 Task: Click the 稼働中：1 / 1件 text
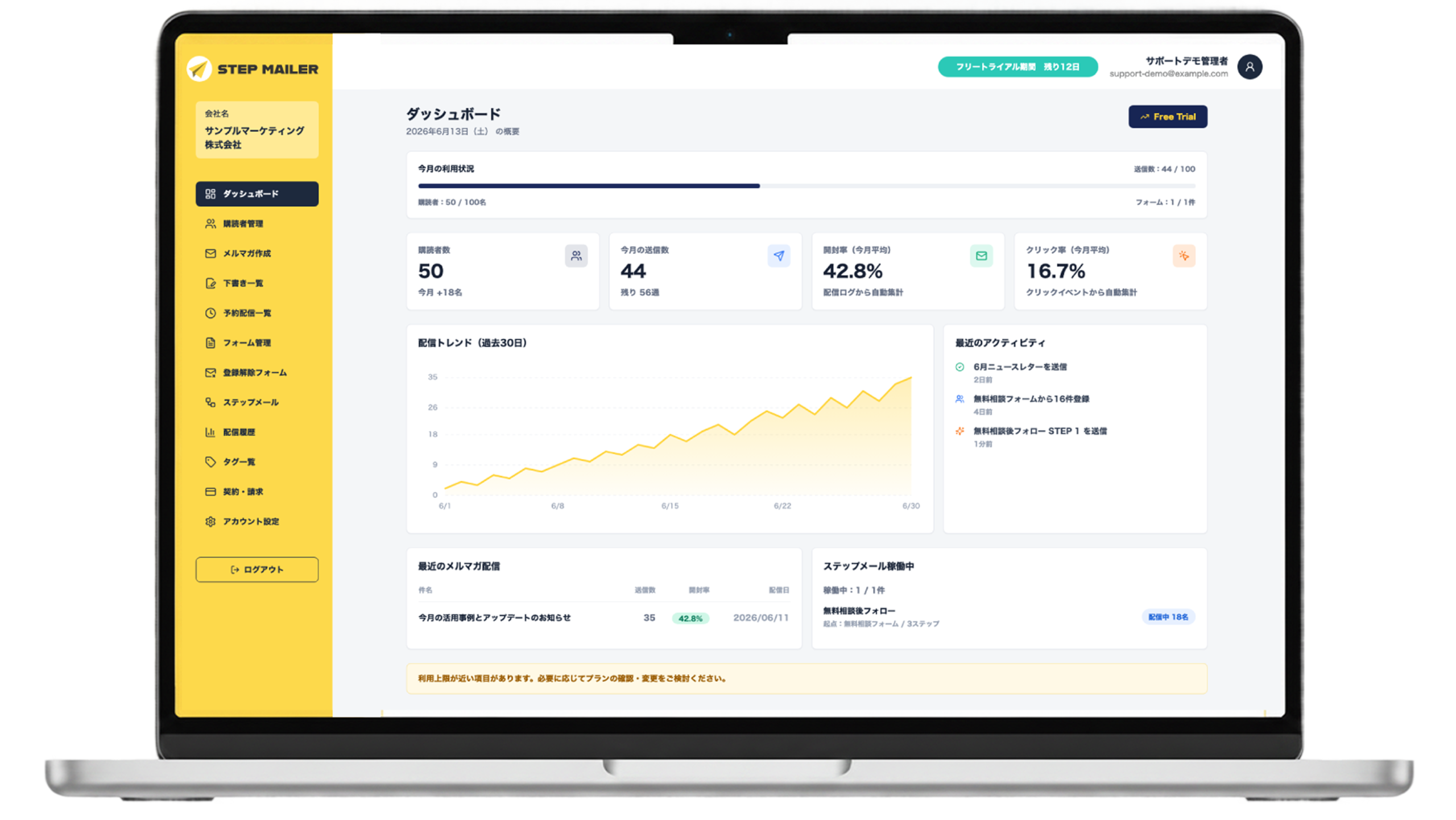pos(854,591)
